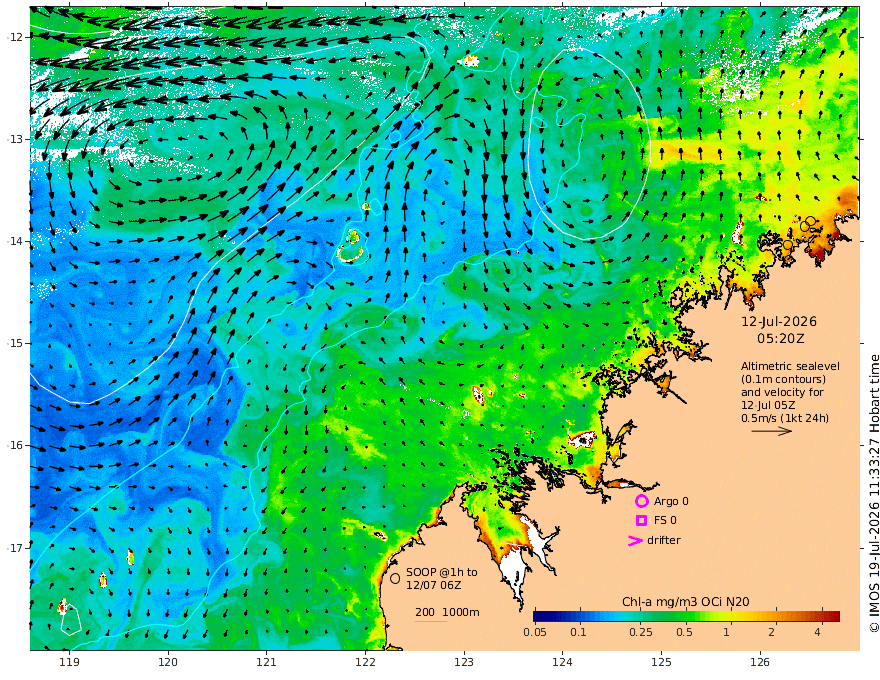Click the colorbar tick label 0.1

[578, 632]
